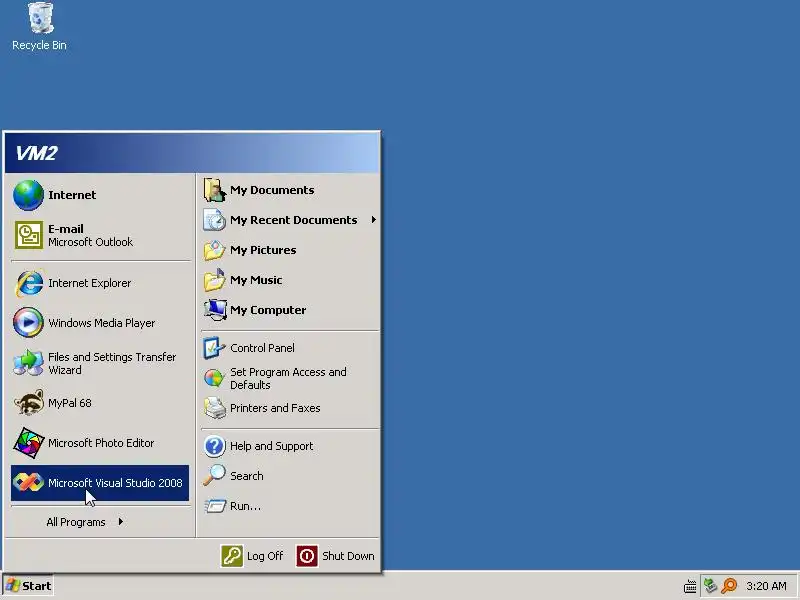Click the Run... label
800x600 pixels.
(x=245, y=506)
